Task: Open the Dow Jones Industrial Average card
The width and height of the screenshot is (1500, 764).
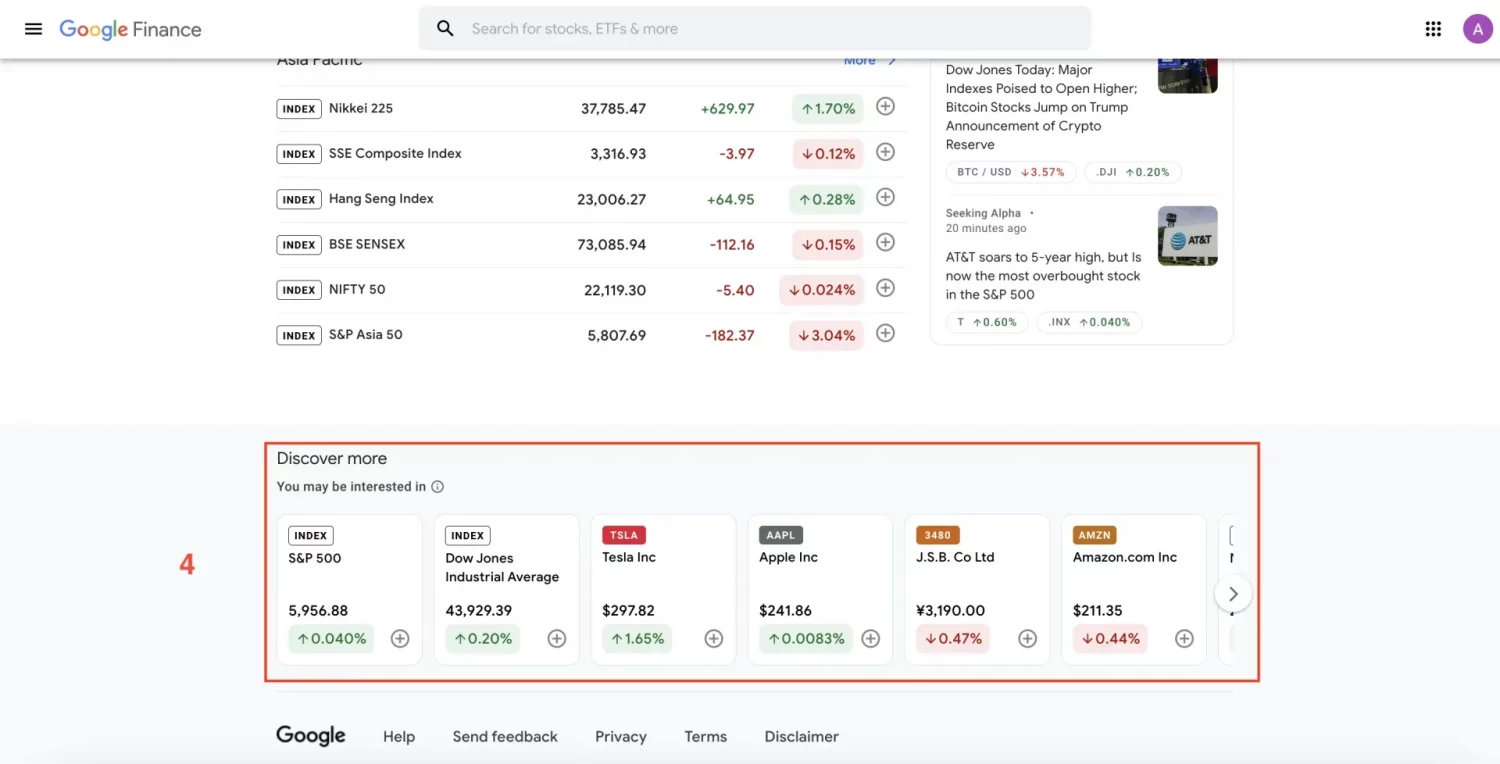Action: click(x=506, y=589)
